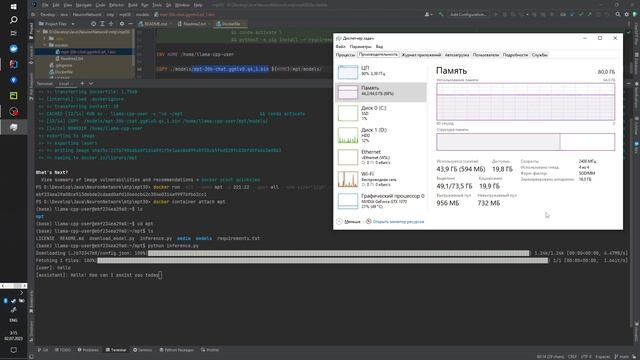
Task: Add a new terminal tab with plus icon
Action: (x=82, y=83)
